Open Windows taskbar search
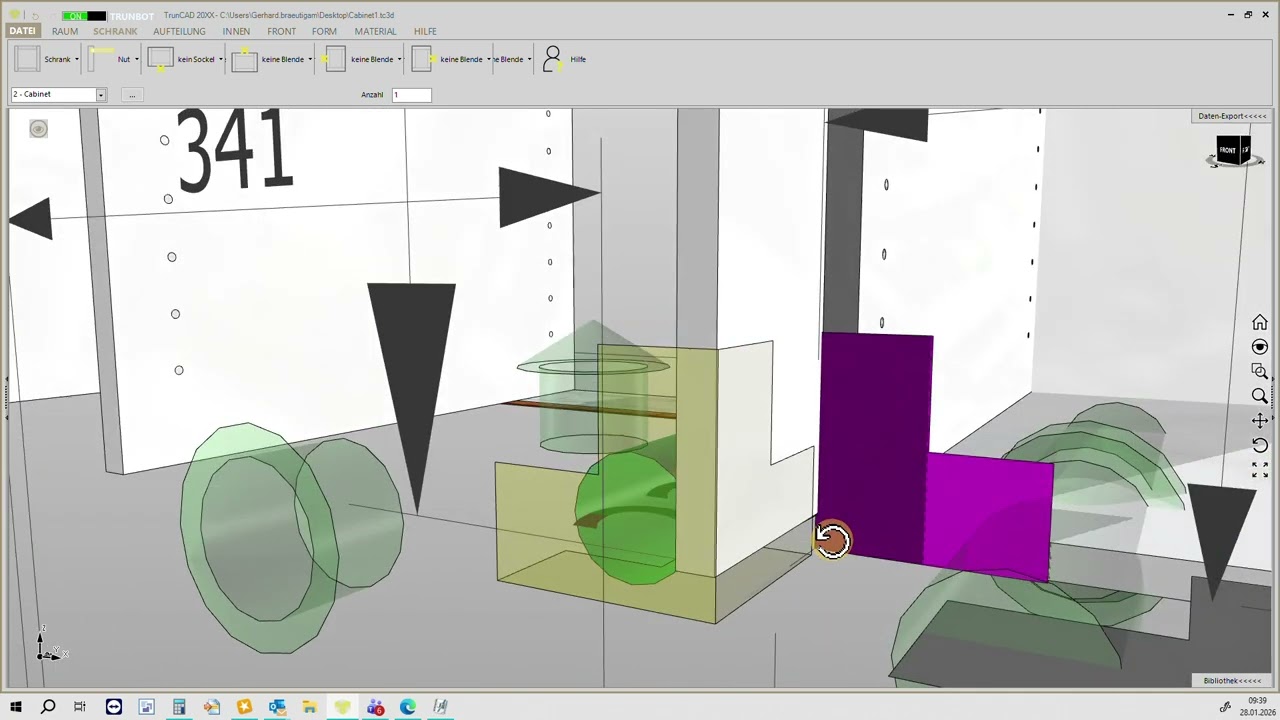Screen dimensions: 1280x720 (48, 707)
